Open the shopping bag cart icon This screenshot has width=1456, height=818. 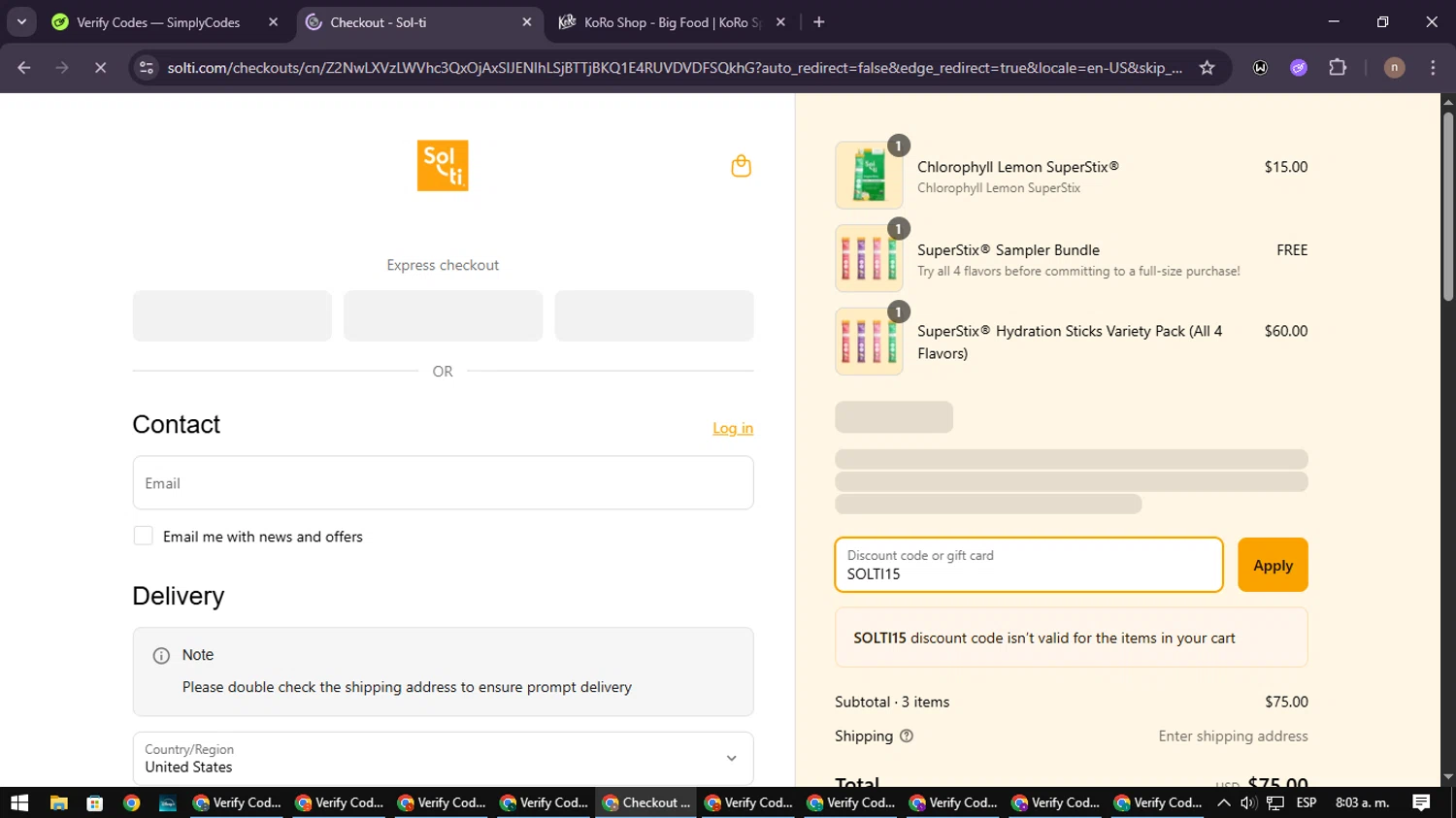(x=741, y=166)
